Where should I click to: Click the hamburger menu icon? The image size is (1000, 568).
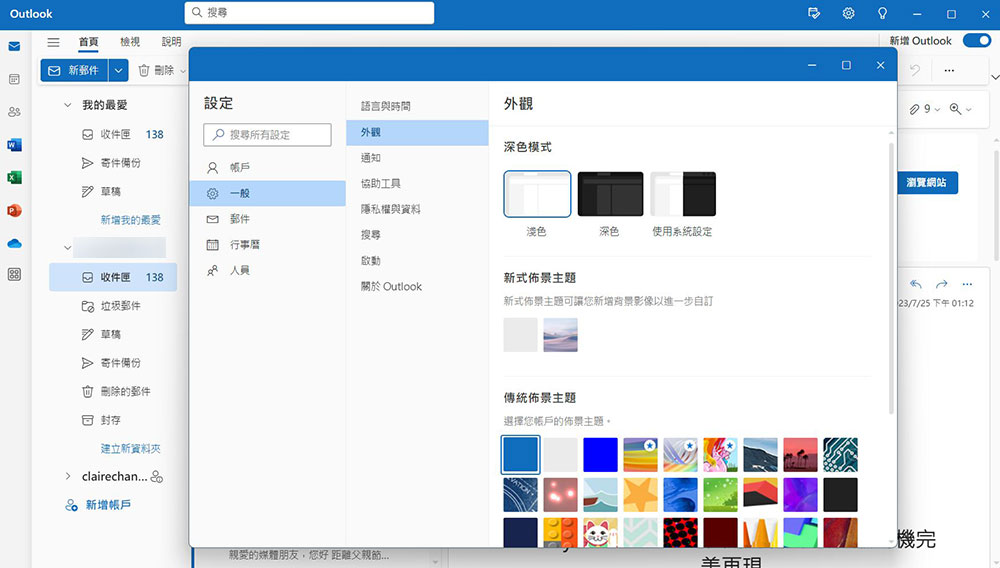coord(54,42)
